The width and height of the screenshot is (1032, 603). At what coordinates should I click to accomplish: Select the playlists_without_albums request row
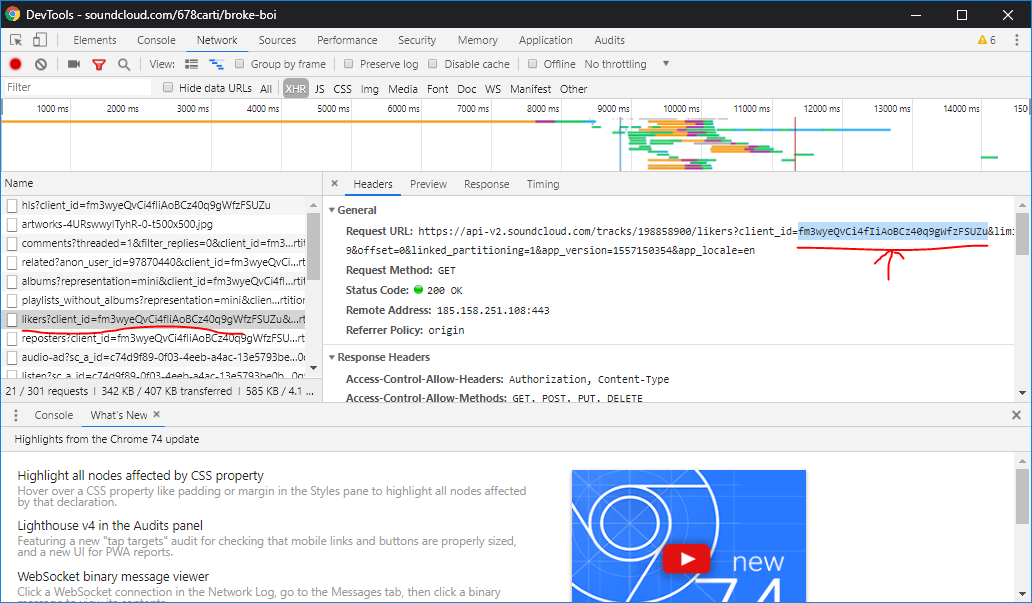pyautogui.click(x=155, y=301)
